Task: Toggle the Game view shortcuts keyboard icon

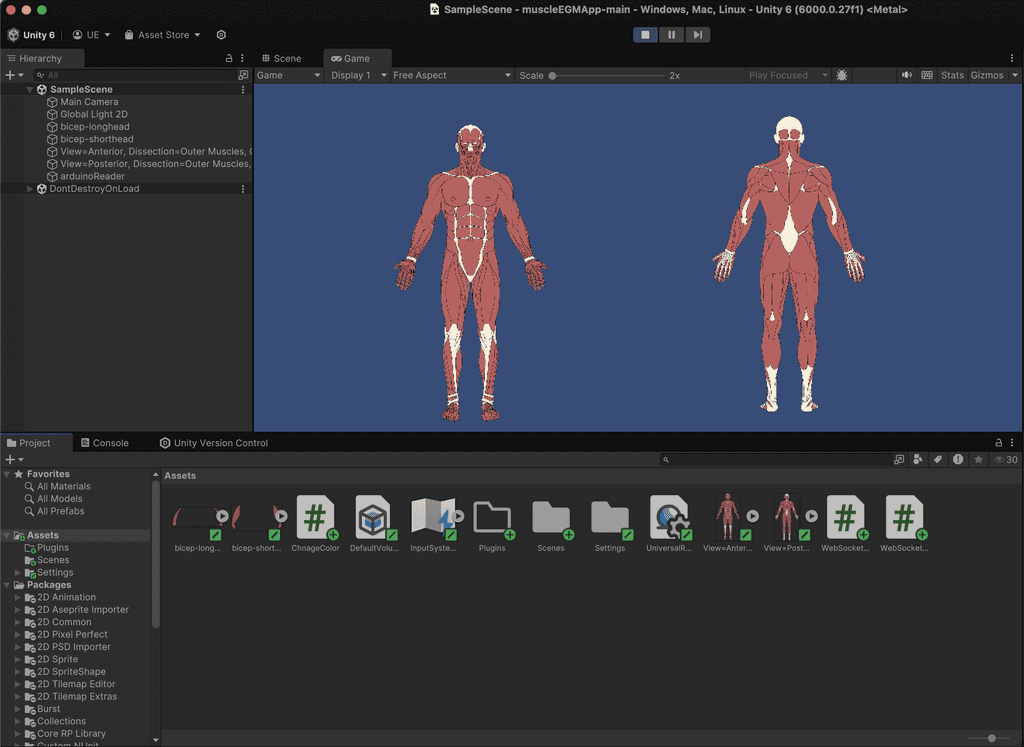Action: (927, 75)
